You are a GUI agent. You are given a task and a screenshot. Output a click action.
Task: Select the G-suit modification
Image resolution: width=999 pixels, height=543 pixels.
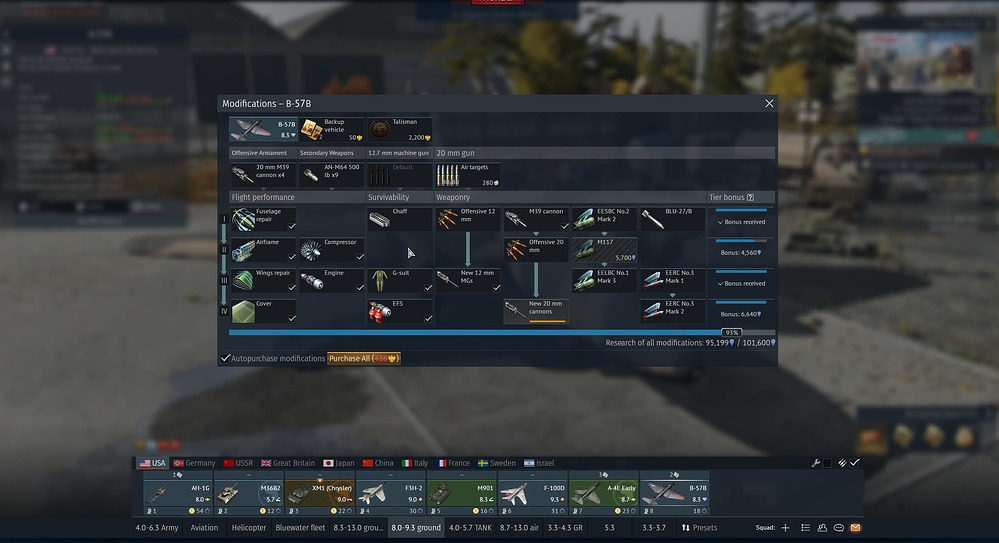[x=380, y=280]
